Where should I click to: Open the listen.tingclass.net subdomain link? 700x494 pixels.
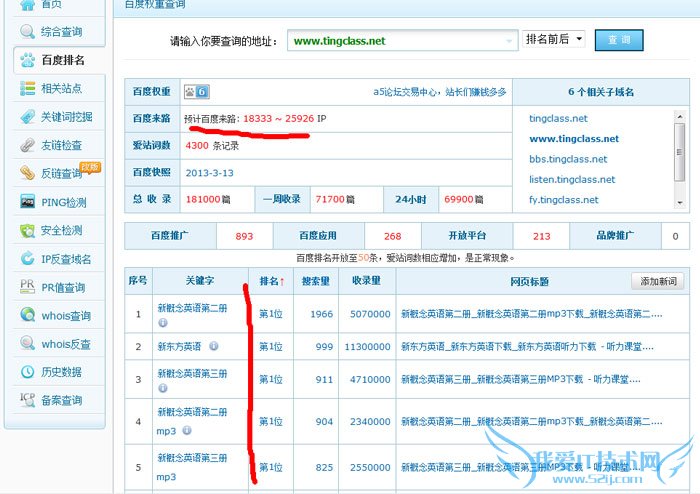572,179
